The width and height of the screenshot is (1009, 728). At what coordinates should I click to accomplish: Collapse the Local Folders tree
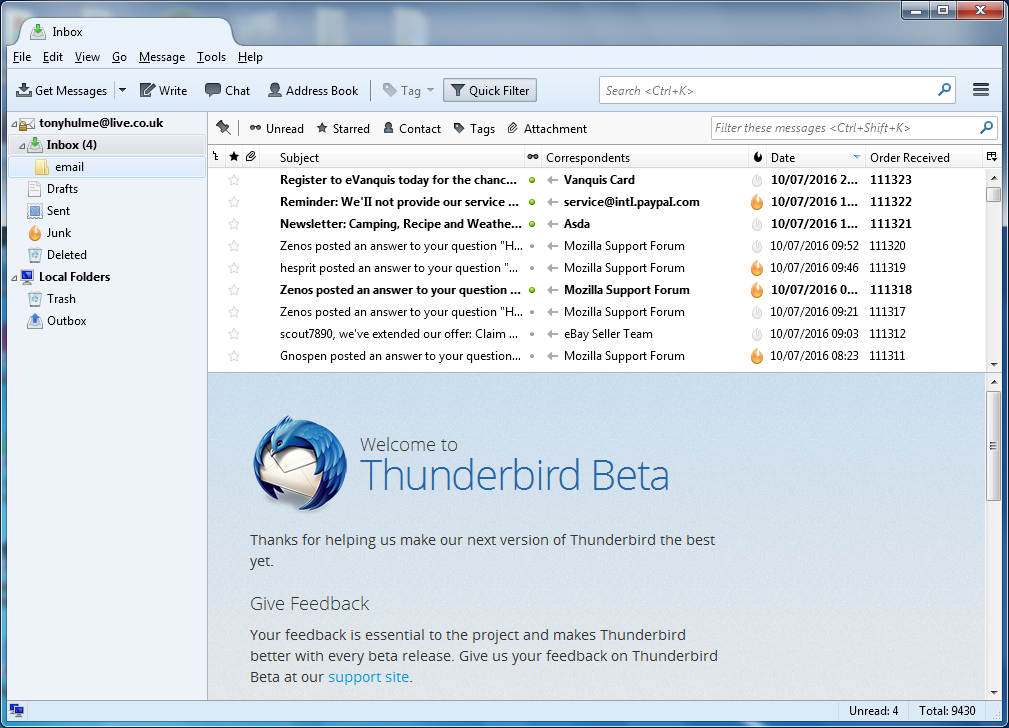pyautogui.click(x=14, y=277)
